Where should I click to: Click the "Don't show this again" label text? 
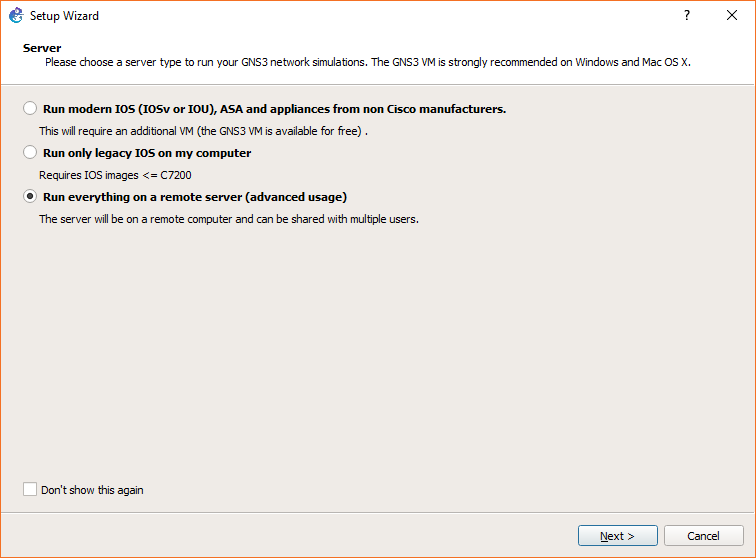pos(92,490)
